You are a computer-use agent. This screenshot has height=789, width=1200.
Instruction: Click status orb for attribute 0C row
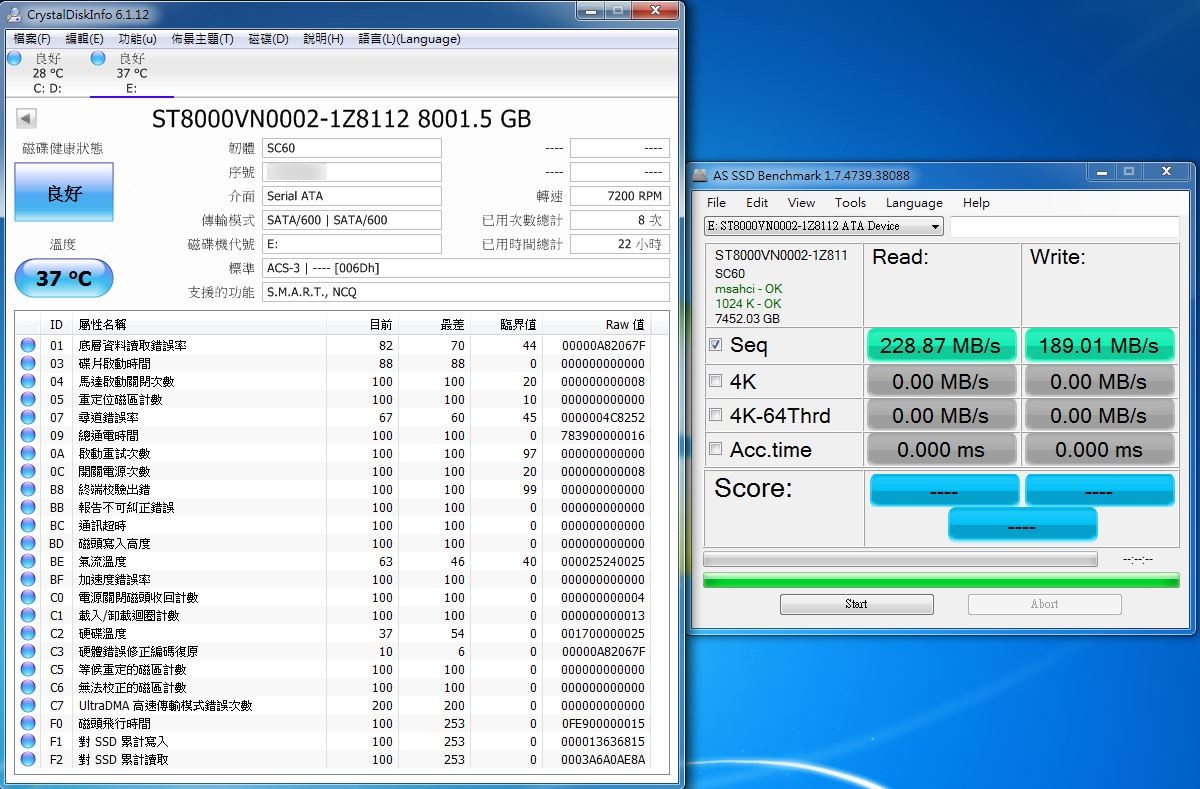[x=28, y=472]
